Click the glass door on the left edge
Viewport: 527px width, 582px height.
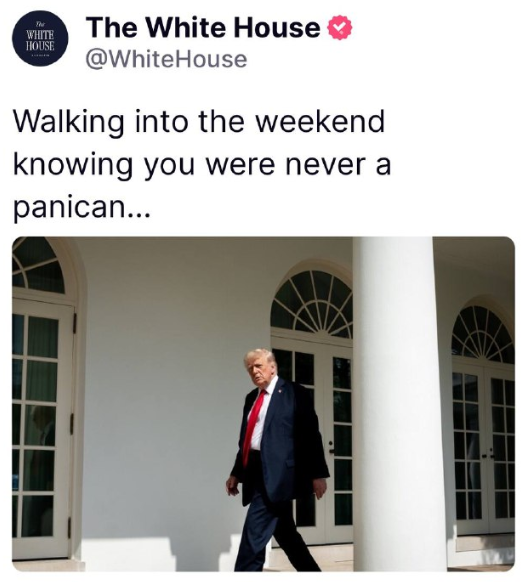tap(42, 427)
